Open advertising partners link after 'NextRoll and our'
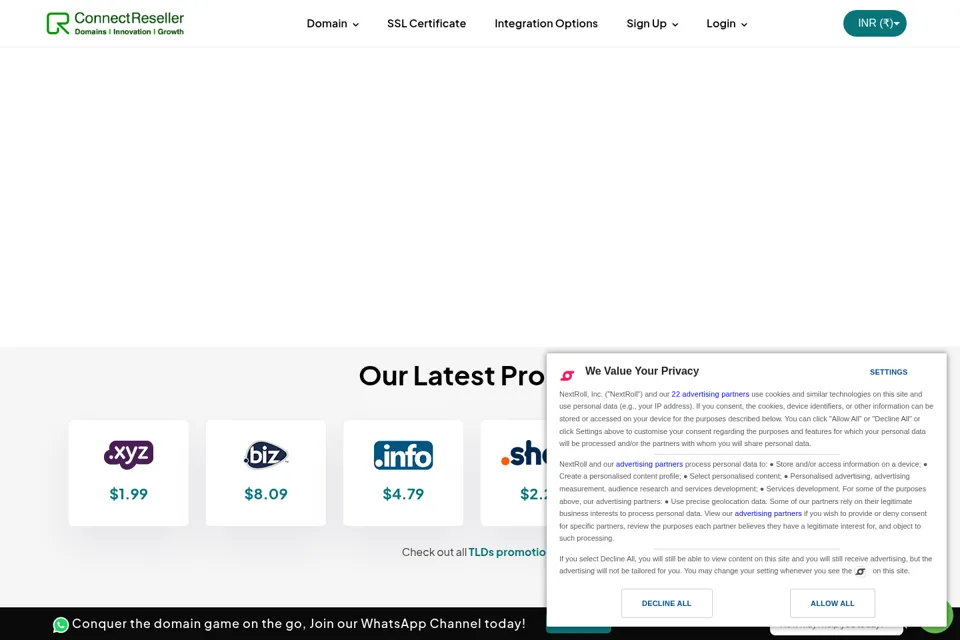Screen dimensions: 960x640 (649, 464)
